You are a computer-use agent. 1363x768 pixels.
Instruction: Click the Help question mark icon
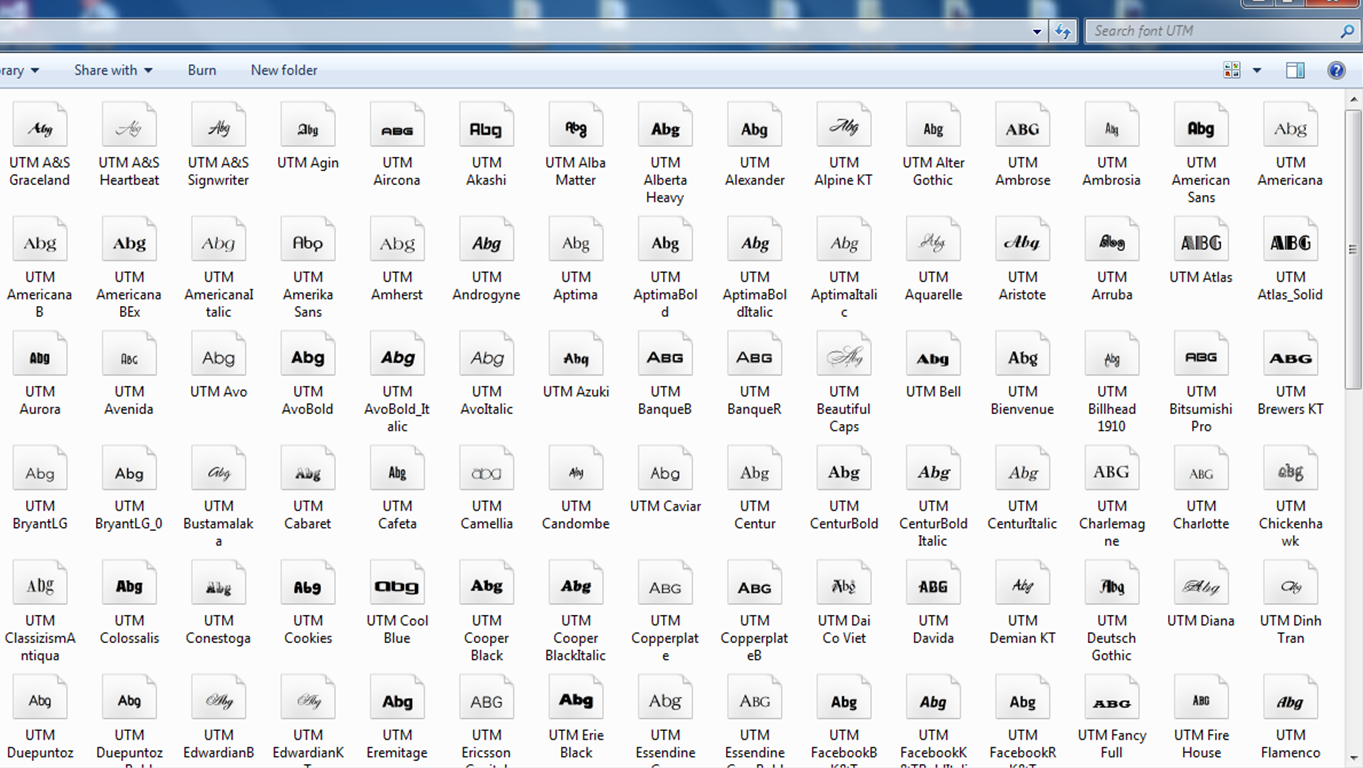pos(1337,70)
